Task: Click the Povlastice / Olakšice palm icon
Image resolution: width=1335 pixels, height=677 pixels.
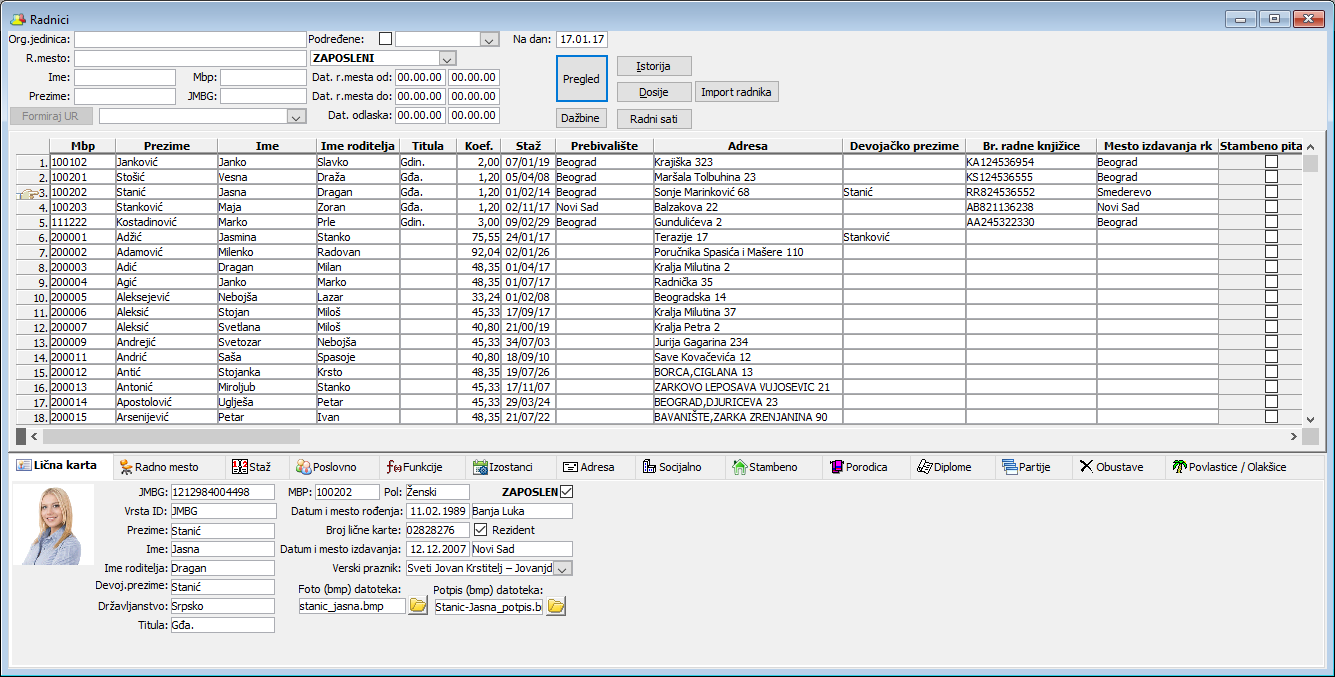Action: click(x=1179, y=467)
